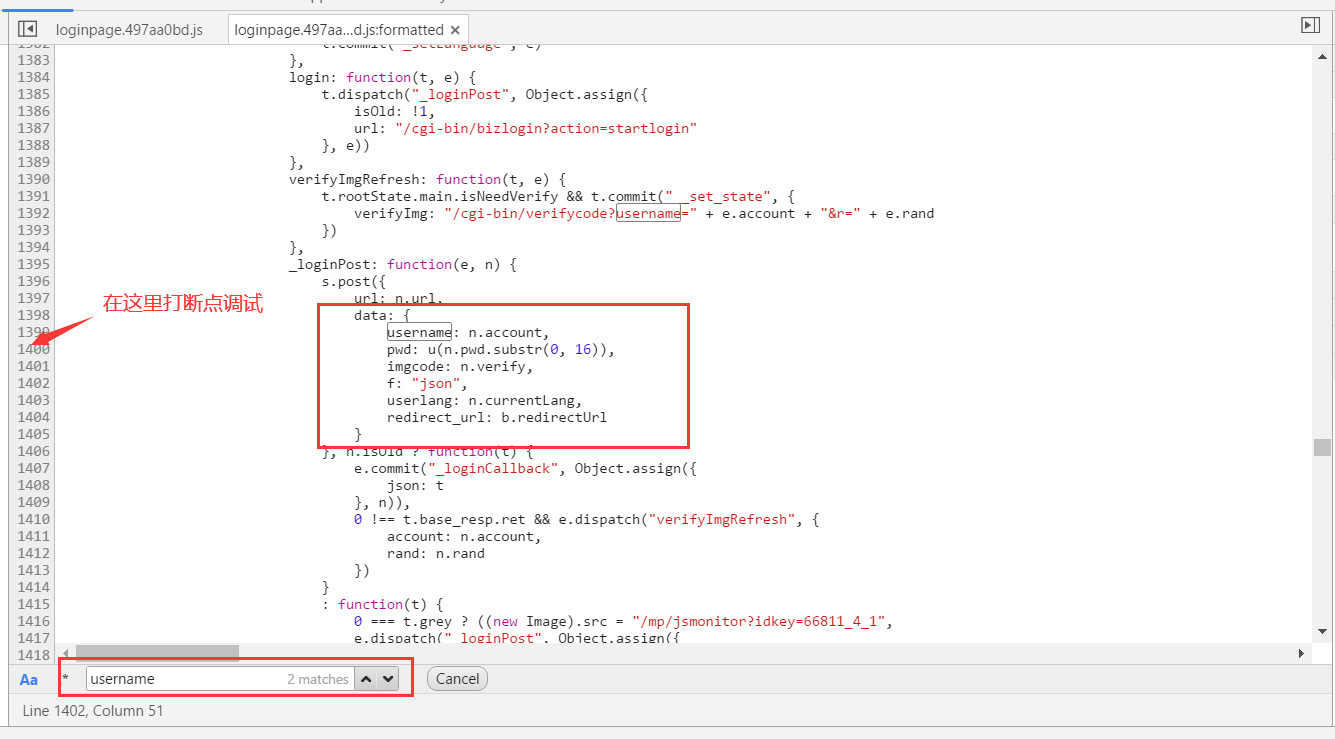Click the json: t code line
The width and height of the screenshot is (1335, 739).
pos(415,485)
